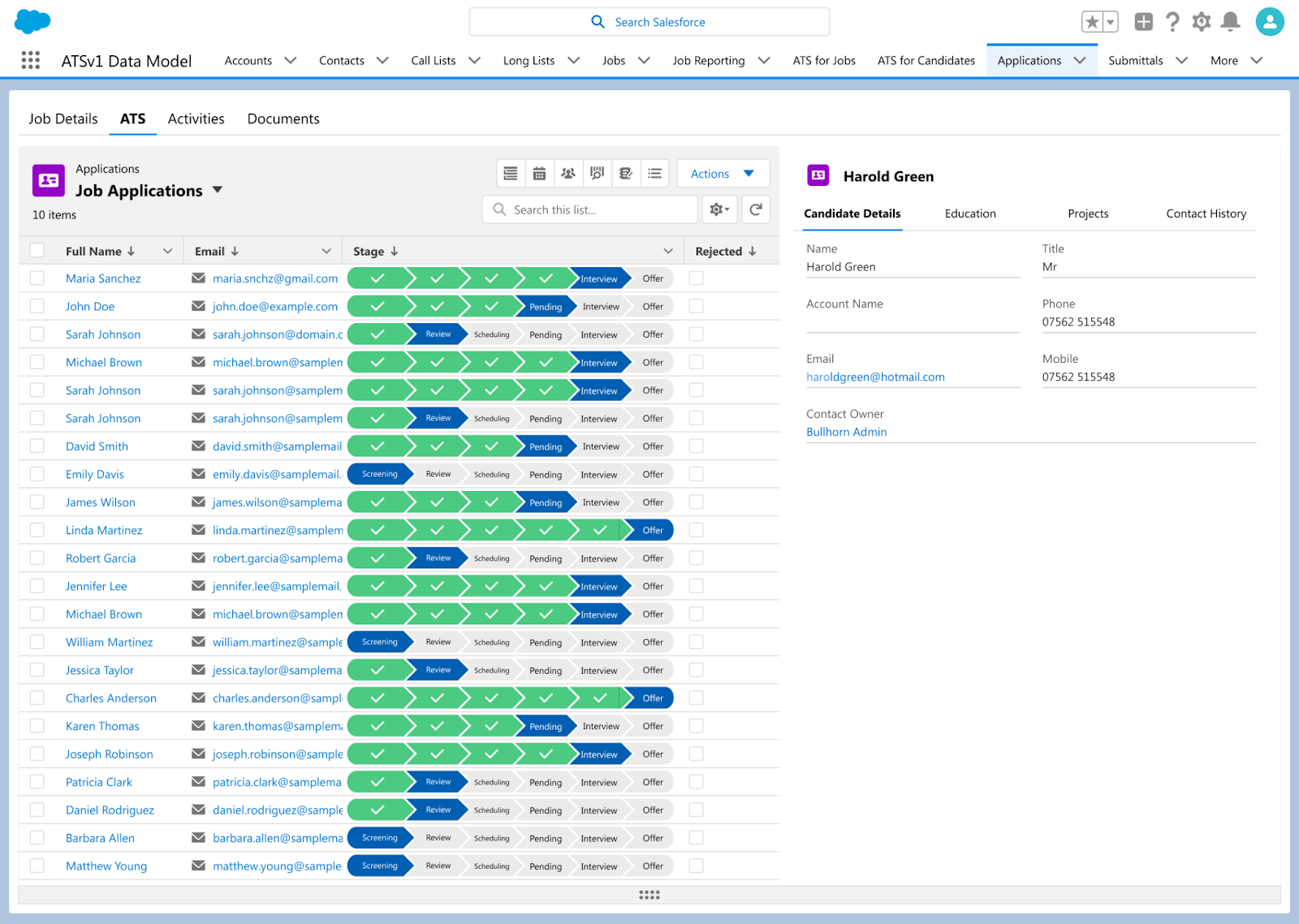Click Pending stage in John Doe's progress path

(x=545, y=307)
